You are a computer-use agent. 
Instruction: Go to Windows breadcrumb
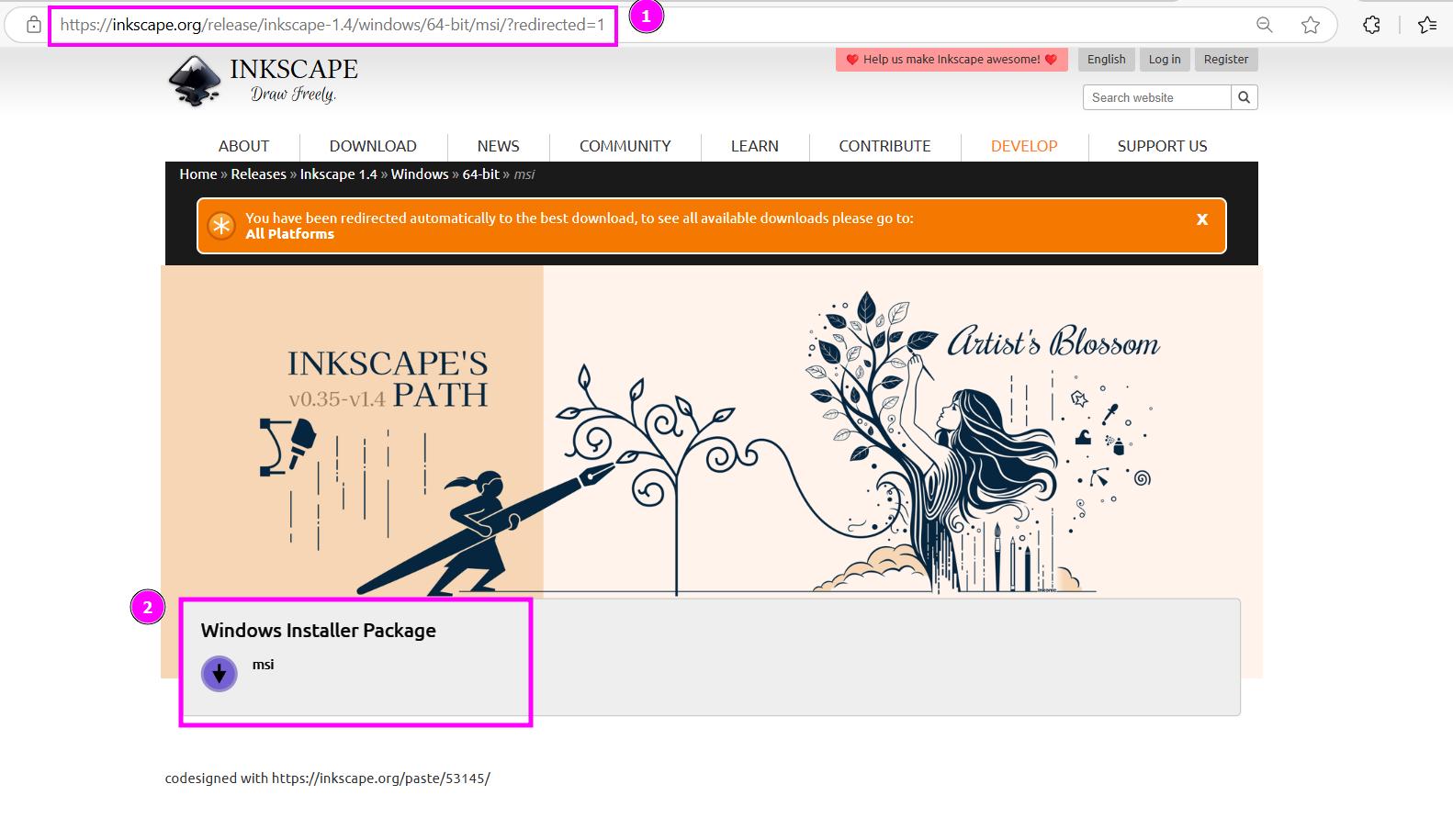[420, 174]
